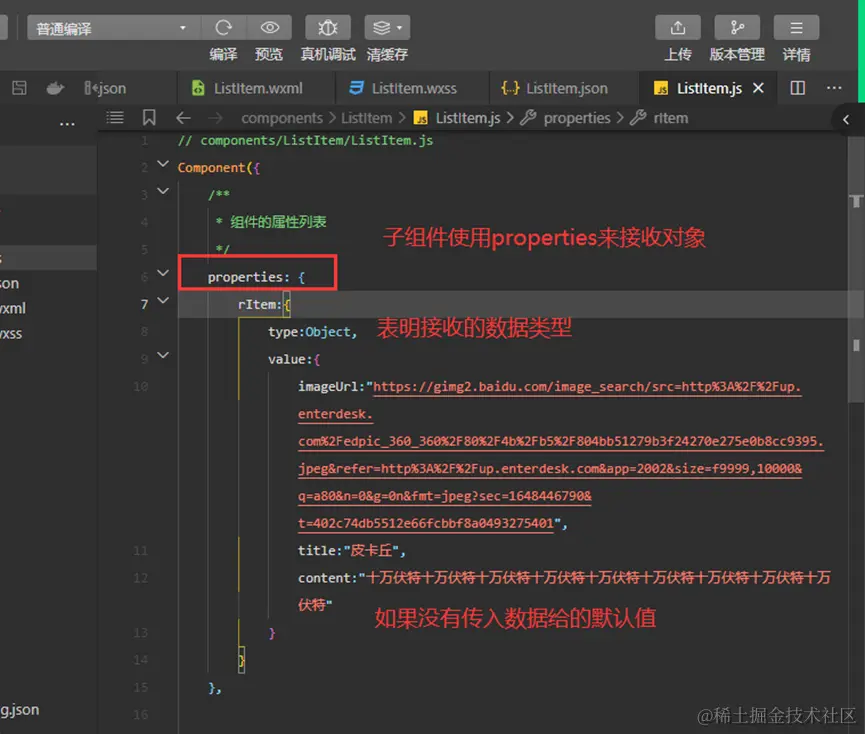Click the content string on line 12
Viewport: 865px width, 734px height.
[x=564, y=591]
